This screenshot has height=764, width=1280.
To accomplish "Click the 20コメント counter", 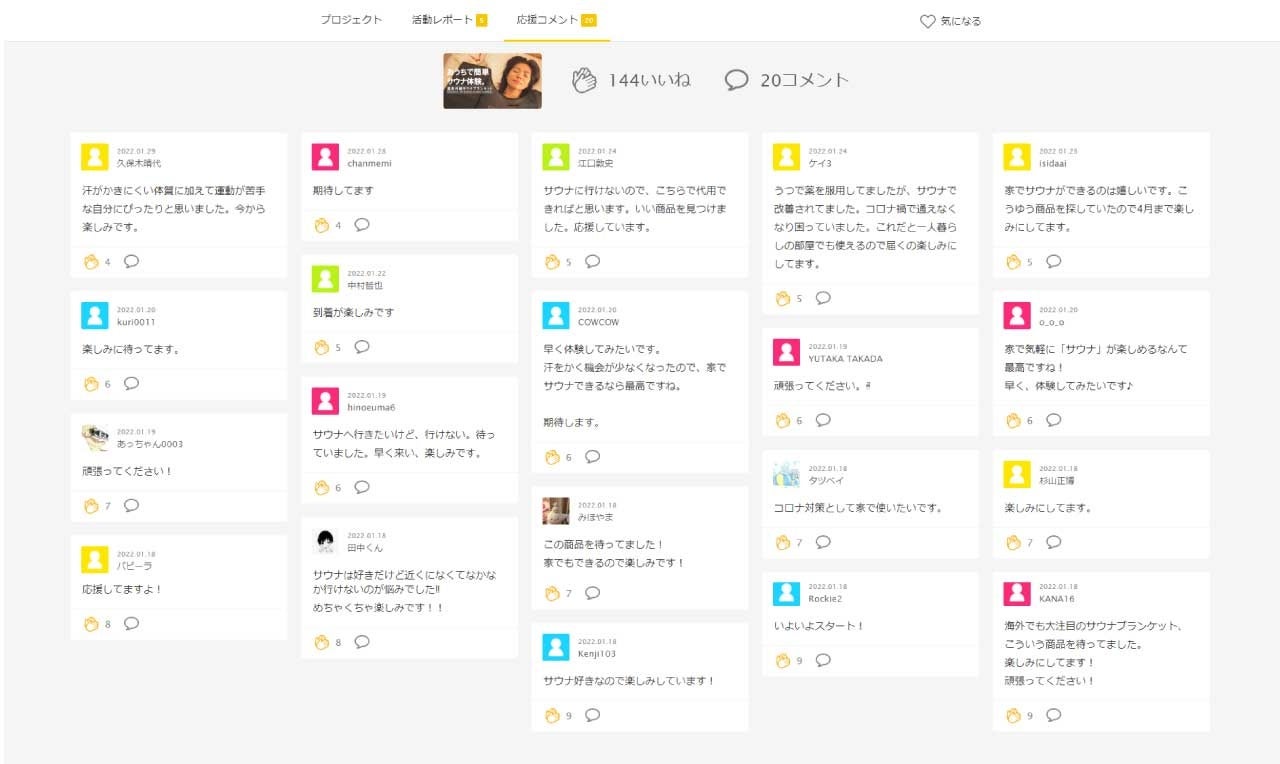I will click(x=787, y=81).
